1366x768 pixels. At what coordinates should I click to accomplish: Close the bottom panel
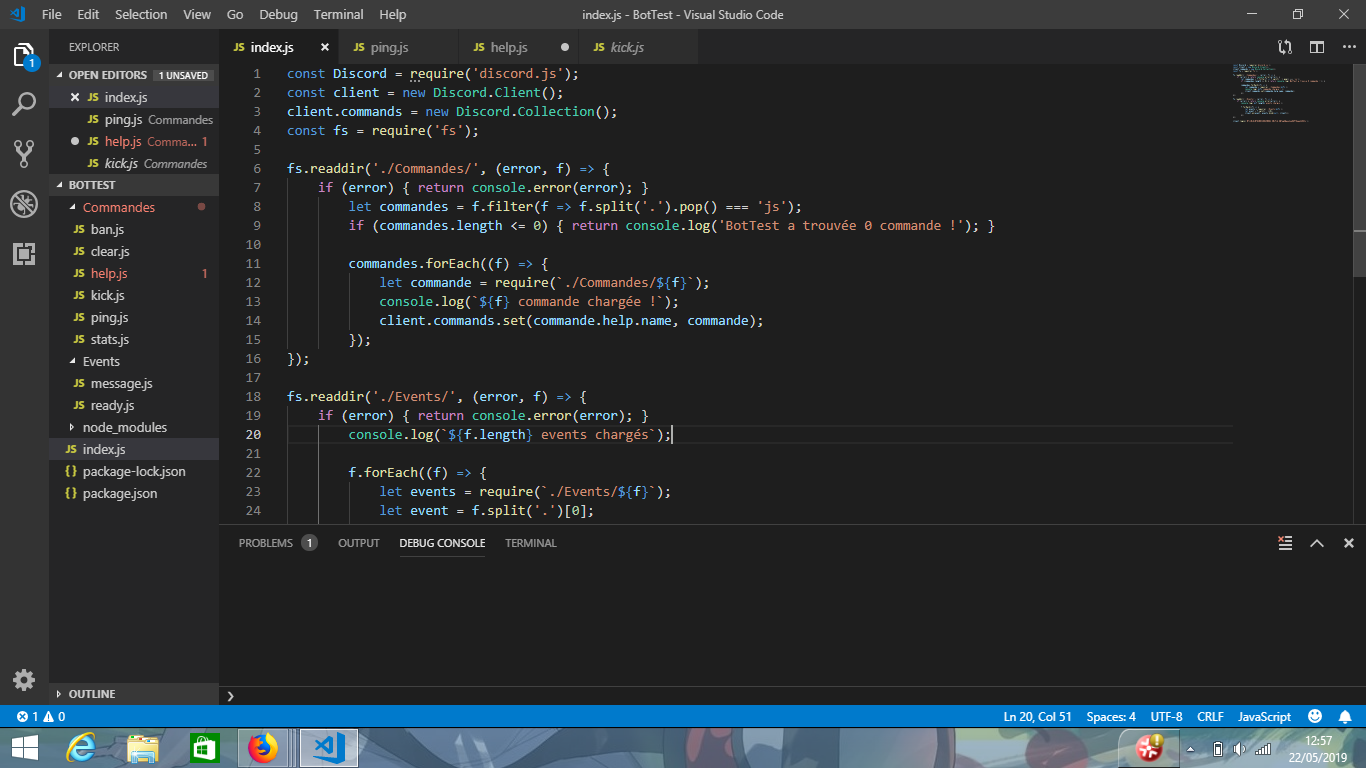(1348, 543)
